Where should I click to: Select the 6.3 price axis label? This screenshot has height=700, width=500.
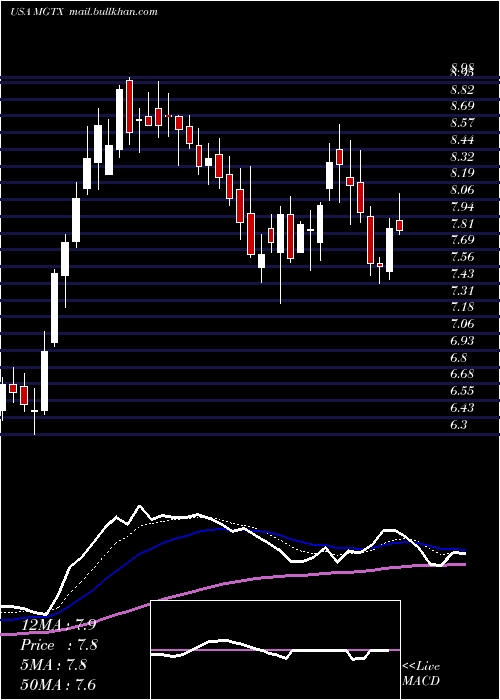pyautogui.click(x=458, y=425)
